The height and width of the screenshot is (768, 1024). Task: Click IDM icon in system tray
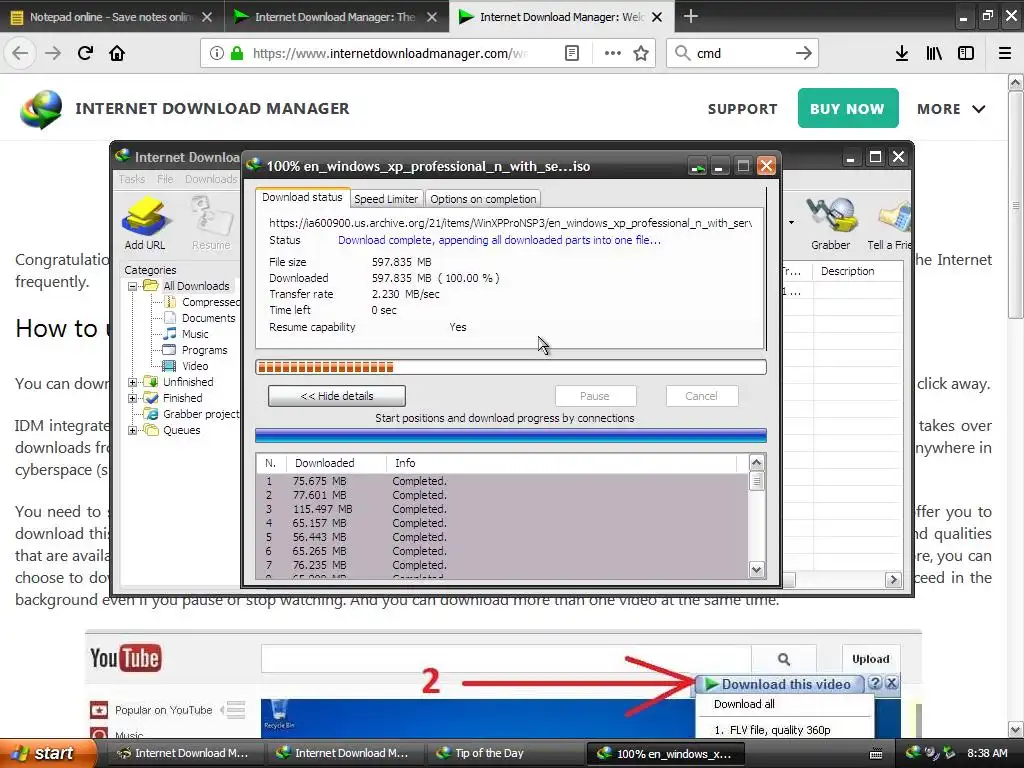tap(913, 753)
